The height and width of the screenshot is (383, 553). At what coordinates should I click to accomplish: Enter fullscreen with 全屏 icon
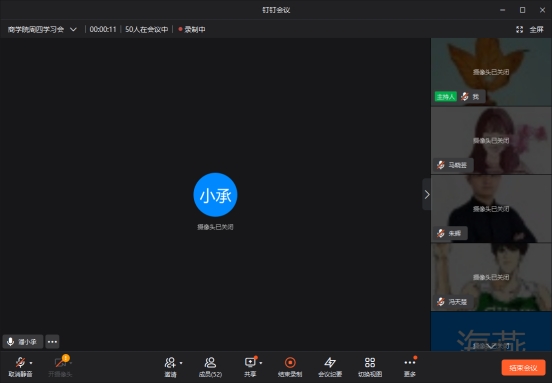[530, 30]
